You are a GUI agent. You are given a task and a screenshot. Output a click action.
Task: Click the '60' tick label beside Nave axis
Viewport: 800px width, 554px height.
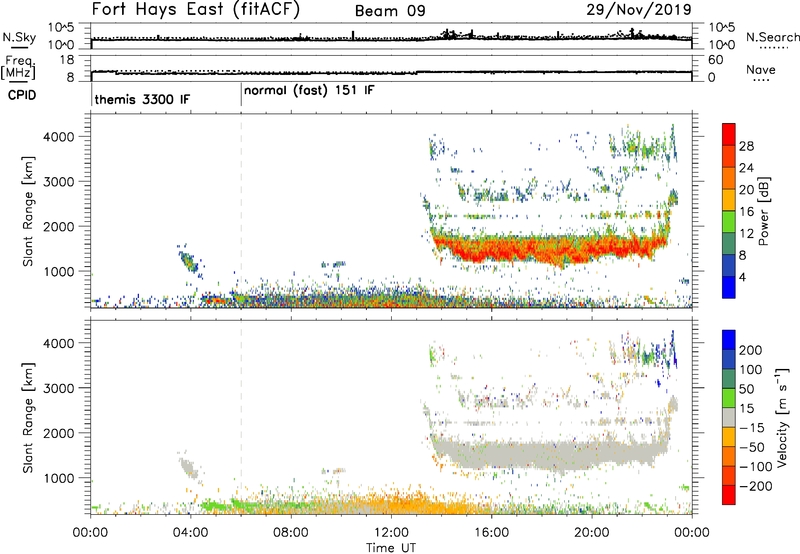coord(715,60)
